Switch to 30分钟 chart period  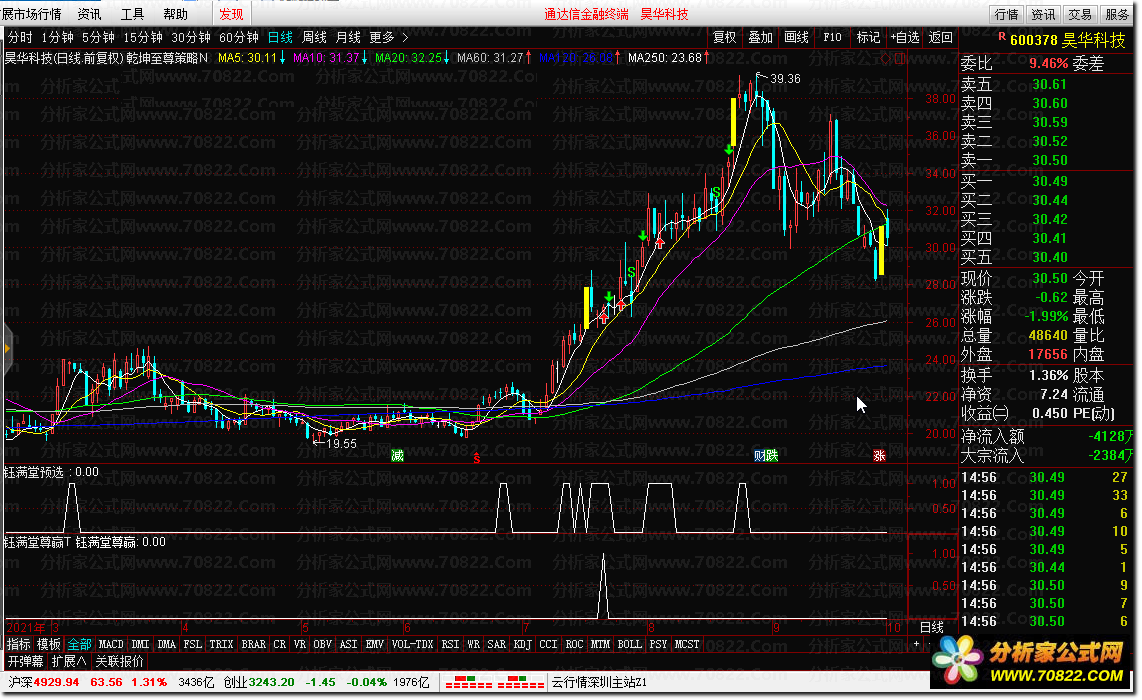pos(191,37)
